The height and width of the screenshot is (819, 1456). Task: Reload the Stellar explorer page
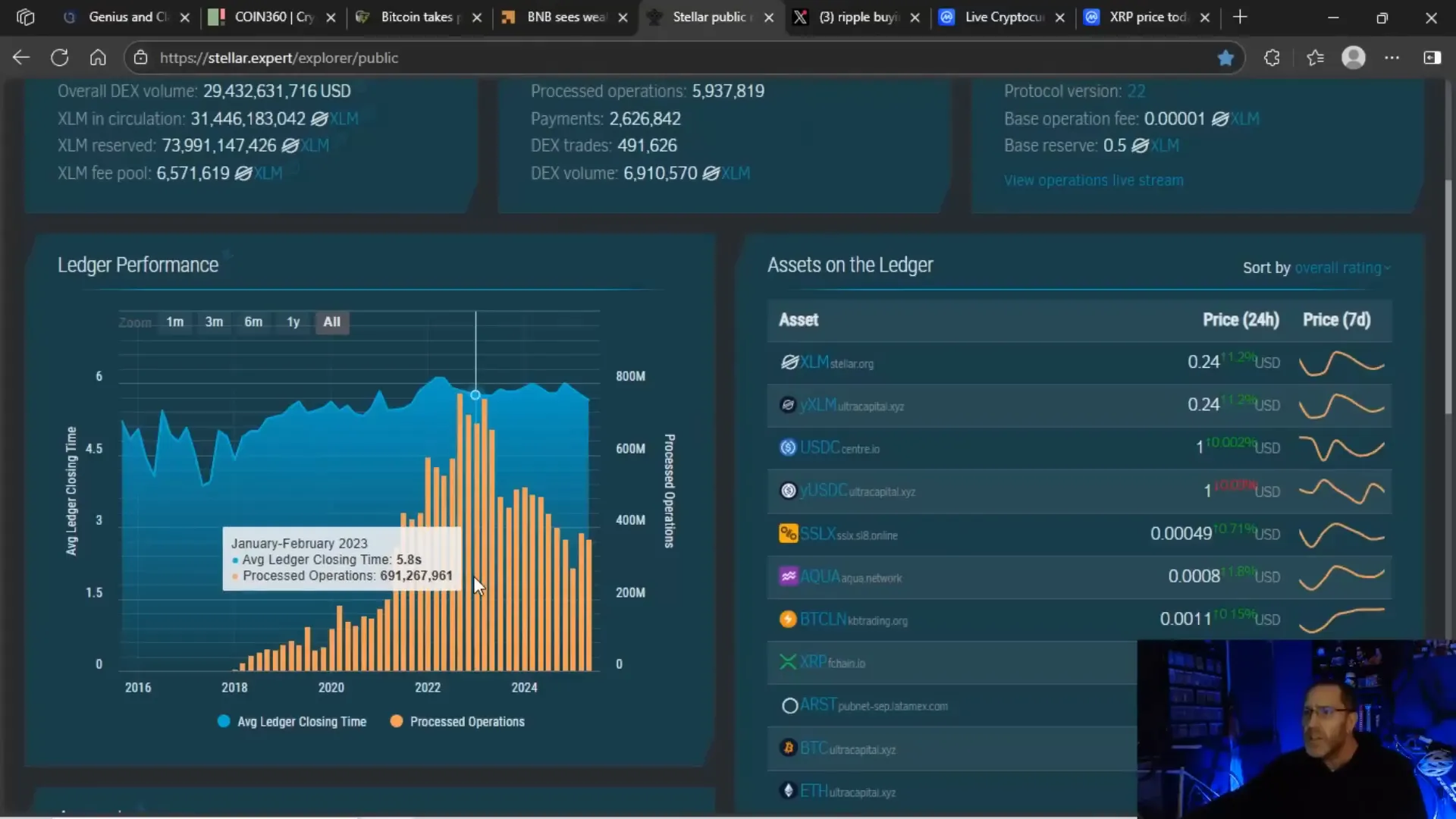[59, 58]
